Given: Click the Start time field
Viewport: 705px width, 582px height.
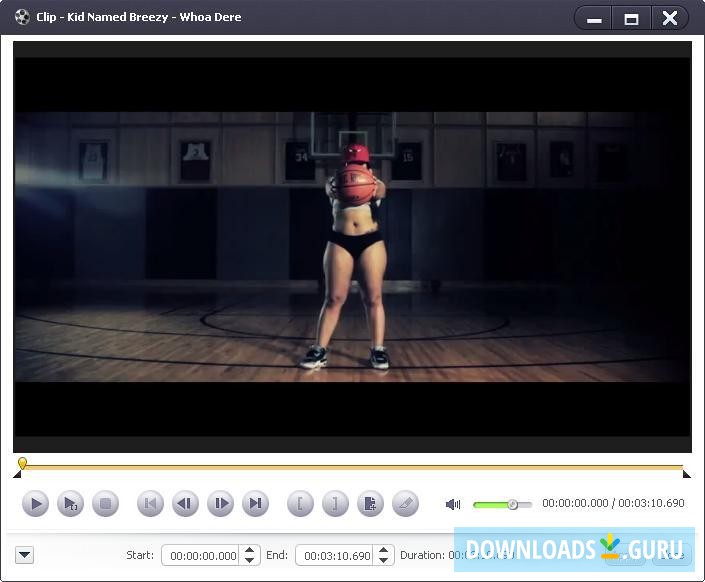Looking at the screenshot, I should tap(203, 555).
